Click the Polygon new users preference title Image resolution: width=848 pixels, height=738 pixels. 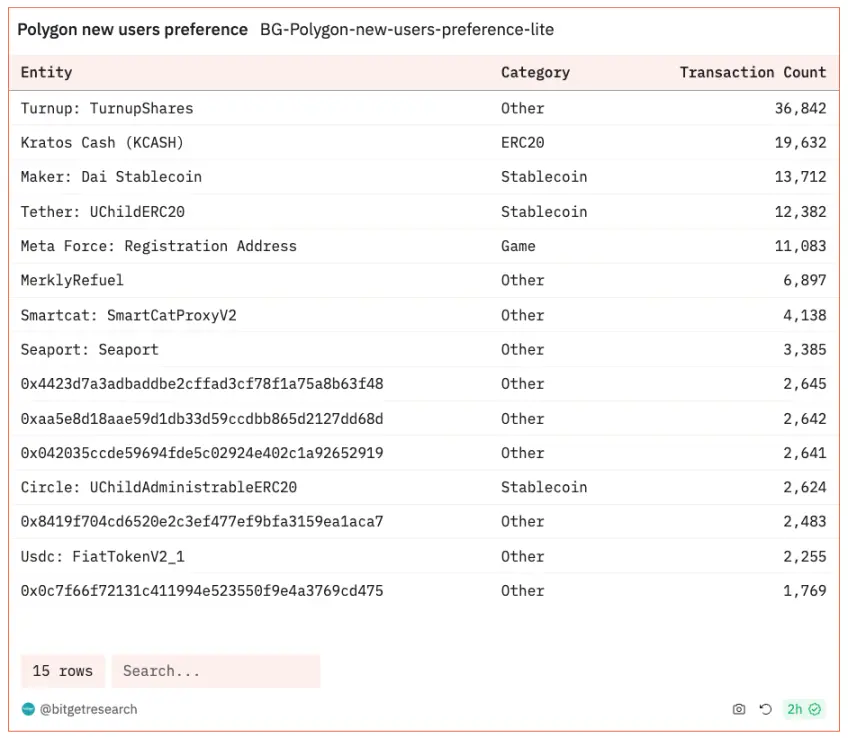132,30
